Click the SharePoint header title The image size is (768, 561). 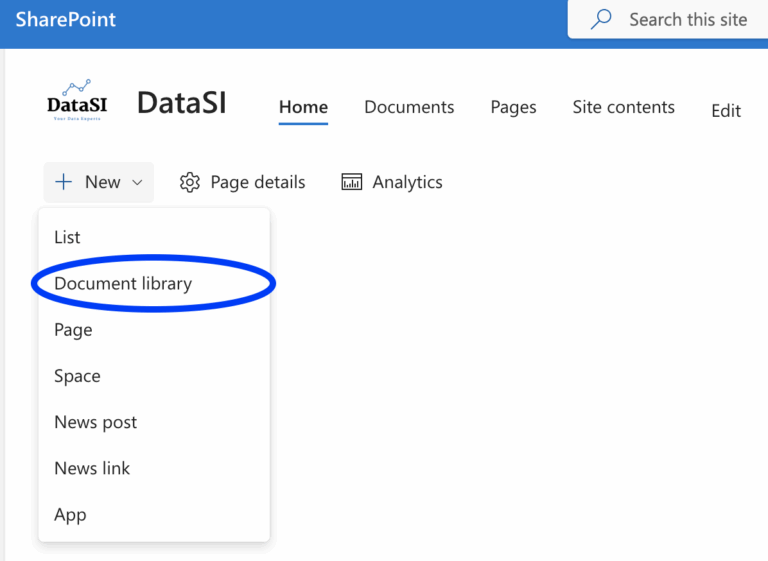(x=66, y=20)
